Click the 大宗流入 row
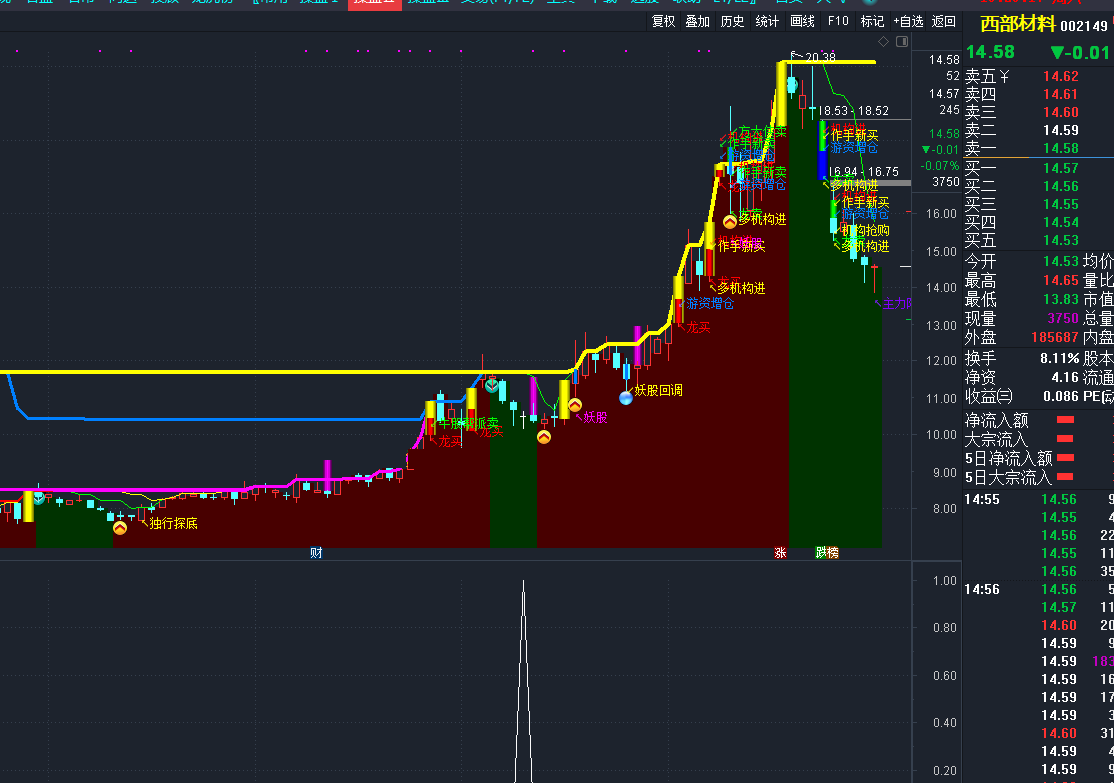The image size is (1114, 783). (1038, 440)
